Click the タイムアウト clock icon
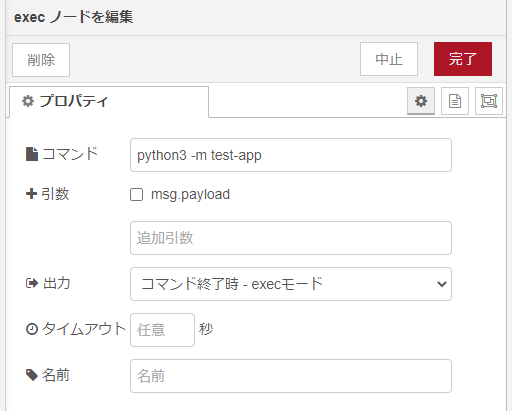The height and width of the screenshot is (411, 512). (x=32, y=329)
